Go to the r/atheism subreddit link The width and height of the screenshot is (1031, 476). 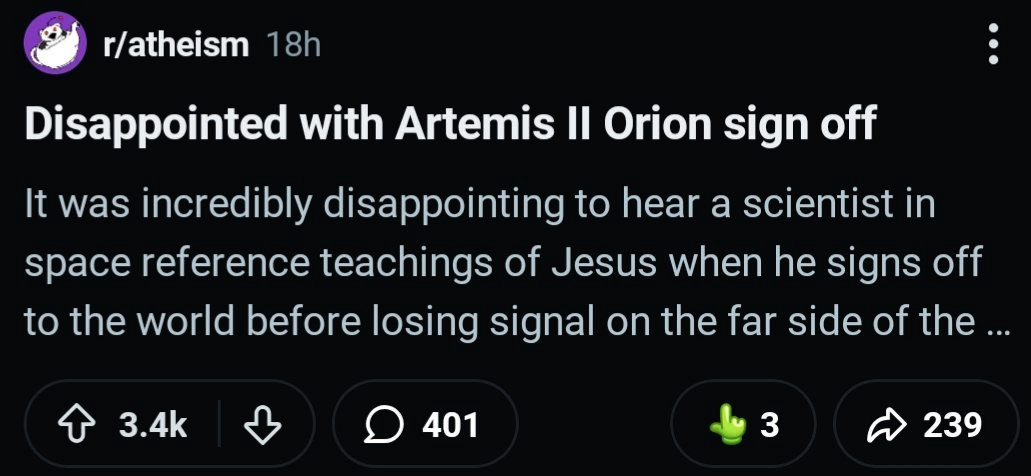[x=175, y=44]
